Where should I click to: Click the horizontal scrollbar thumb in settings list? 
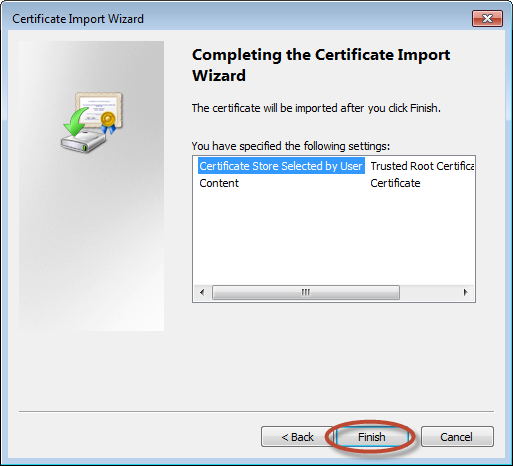(x=306, y=292)
